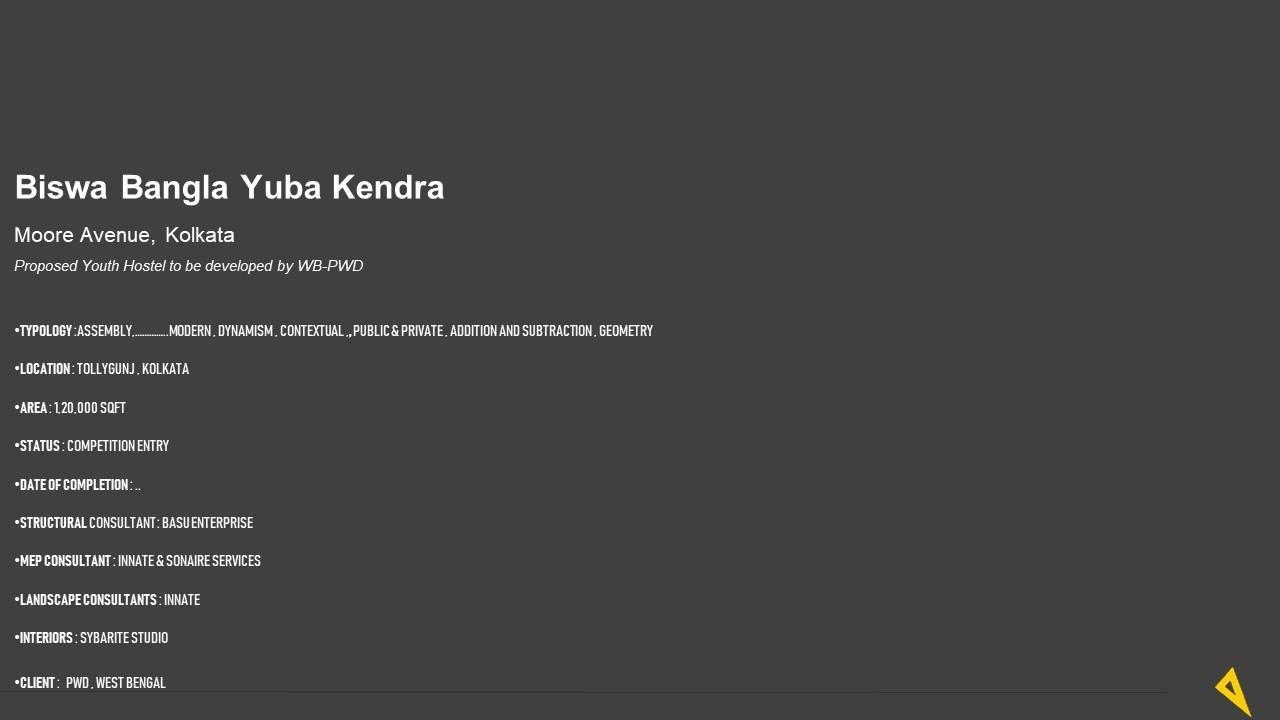Viewport: 1280px width, 720px height.
Task: Click the AREA 1,20,000 SQFT line
Action: tap(70, 408)
